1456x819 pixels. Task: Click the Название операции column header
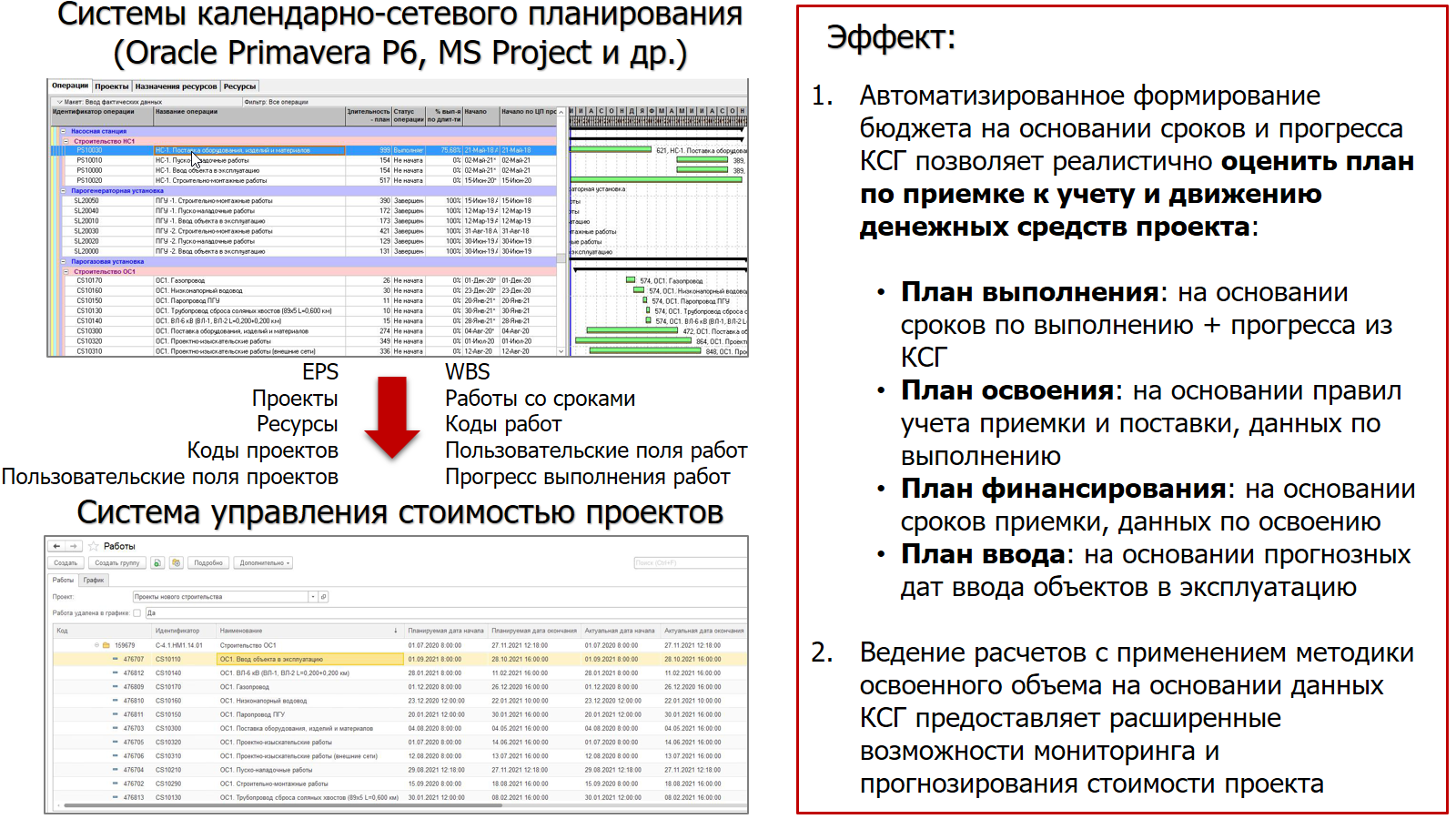click(x=249, y=116)
